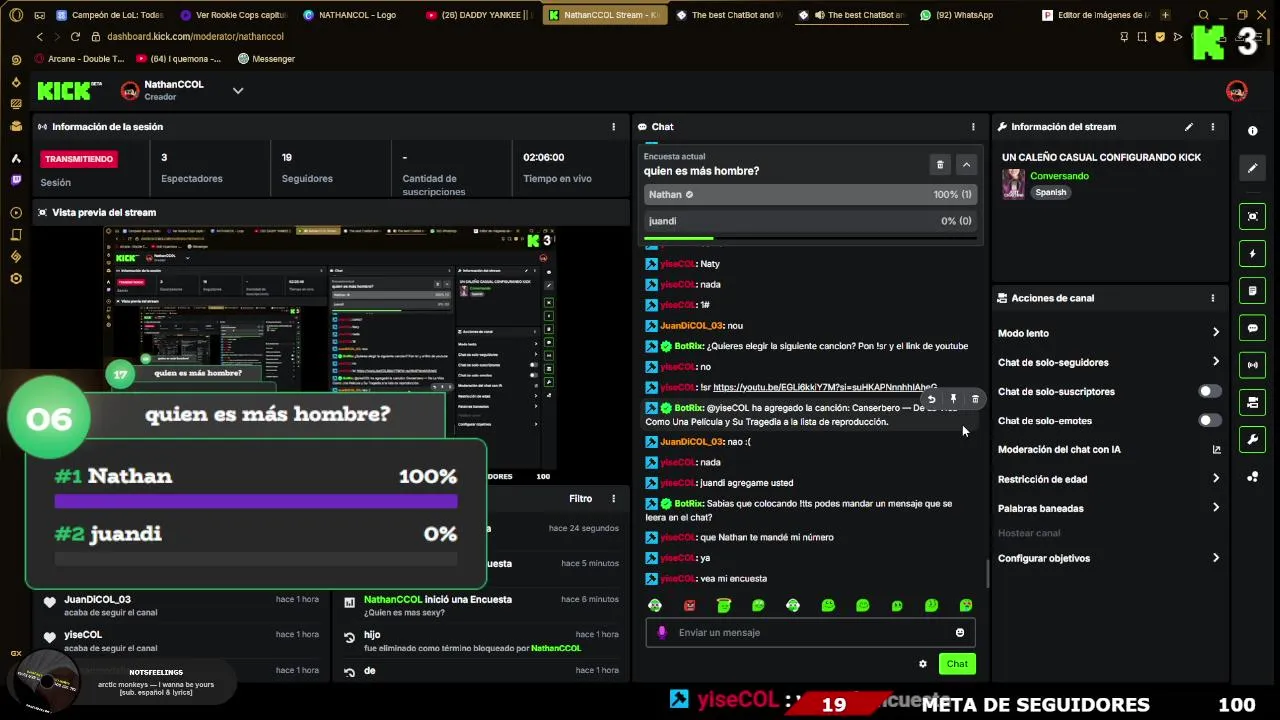This screenshot has height=720, width=1280.
Task: Toggle Chat de solo-suscriptores switch
Action: click(1209, 391)
